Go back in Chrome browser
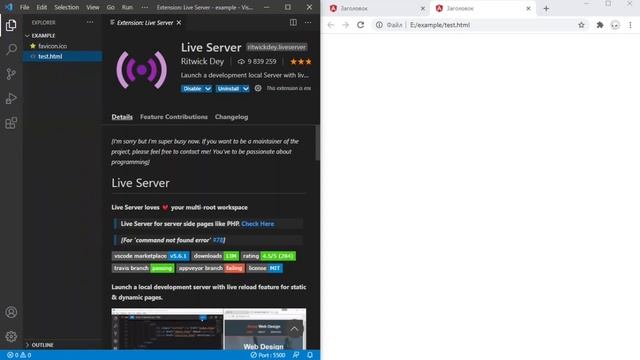 (331, 25)
